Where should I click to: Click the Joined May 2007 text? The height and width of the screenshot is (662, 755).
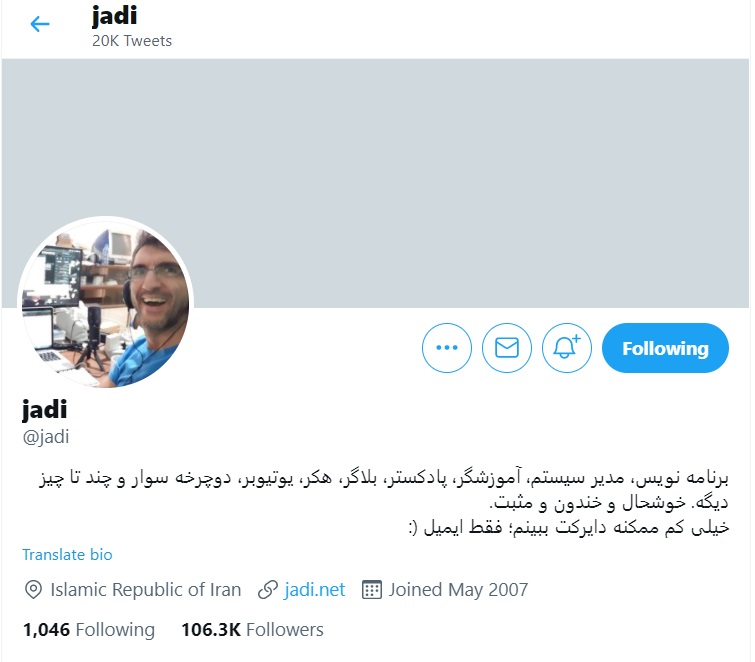458,590
